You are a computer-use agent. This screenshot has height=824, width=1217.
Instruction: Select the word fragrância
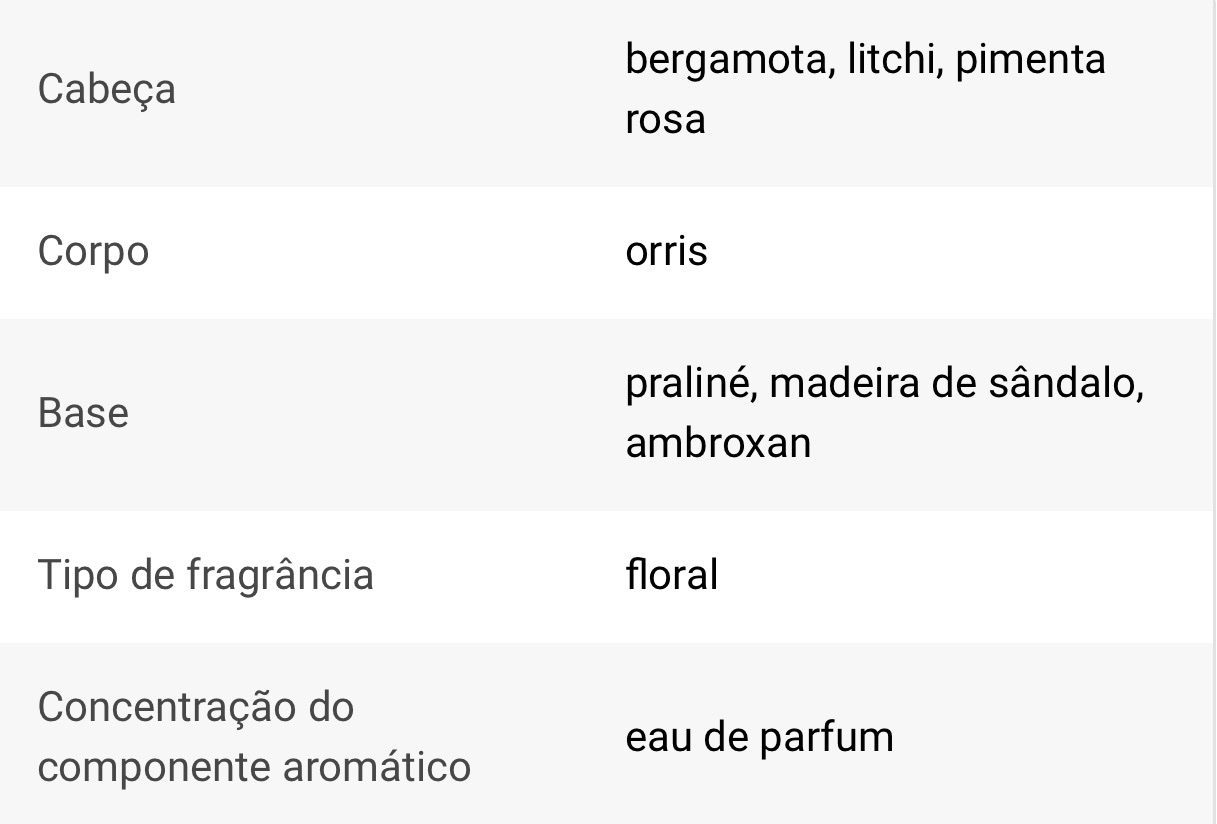279,575
